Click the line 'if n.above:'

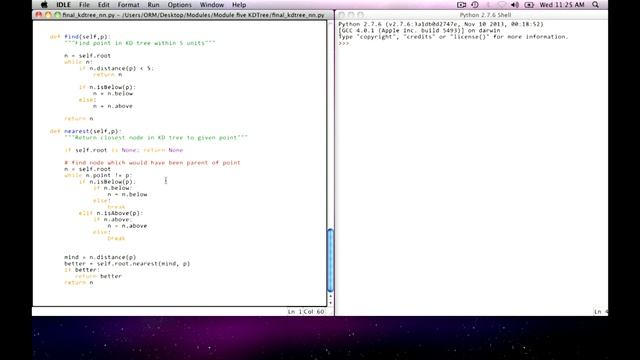[113, 219]
